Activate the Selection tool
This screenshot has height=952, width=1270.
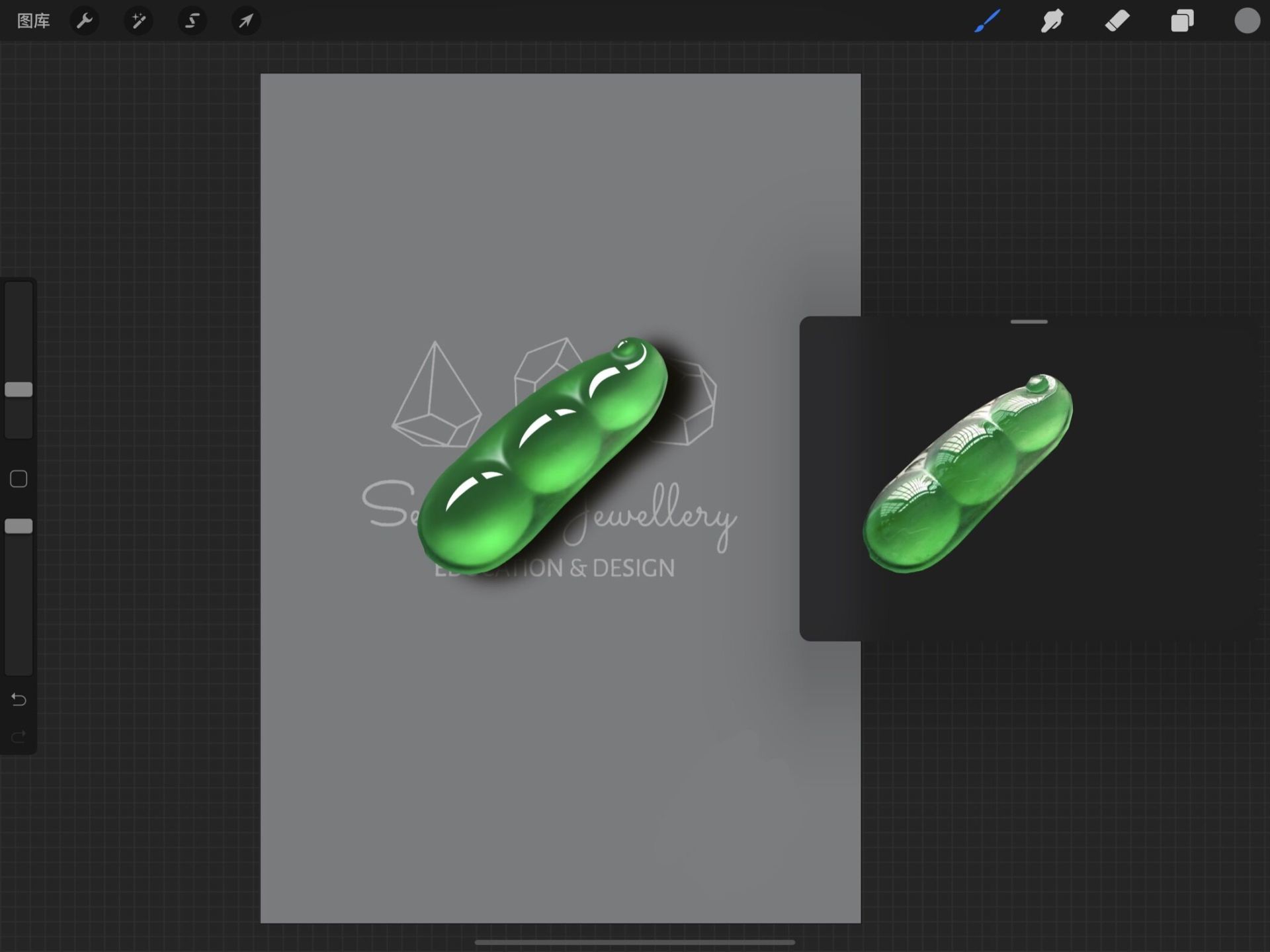click(192, 21)
